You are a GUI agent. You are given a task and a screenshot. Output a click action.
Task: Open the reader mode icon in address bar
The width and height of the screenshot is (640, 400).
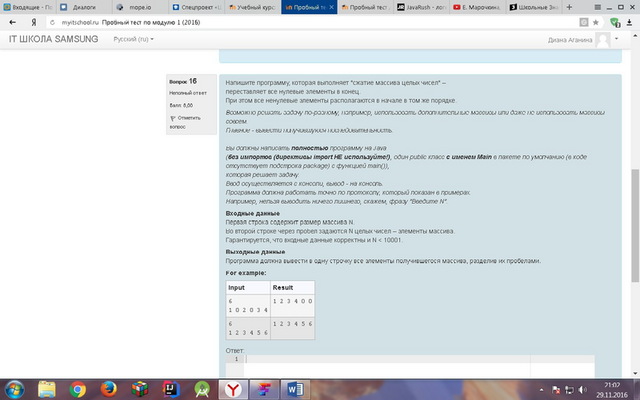click(x=584, y=22)
